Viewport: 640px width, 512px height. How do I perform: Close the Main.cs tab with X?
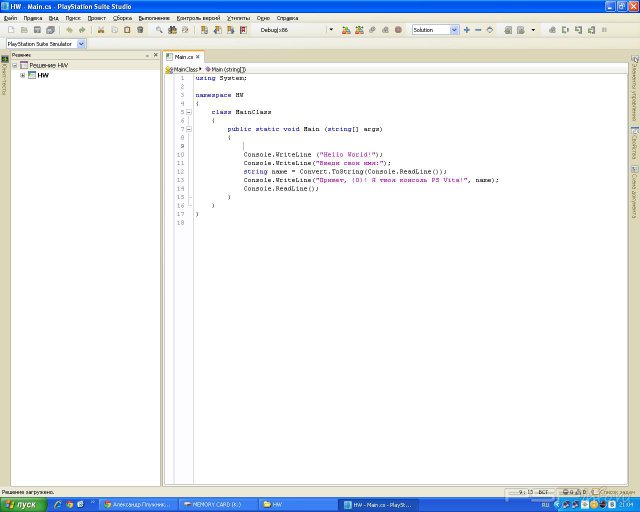pyautogui.click(x=198, y=57)
